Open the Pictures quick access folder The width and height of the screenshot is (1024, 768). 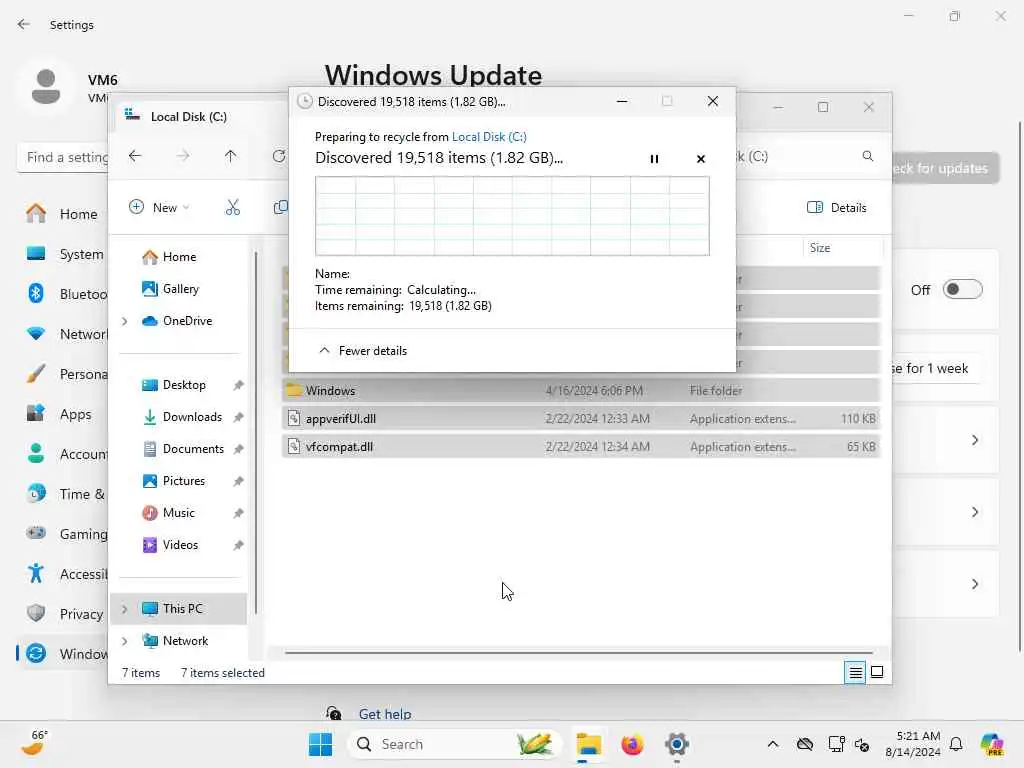coord(174,481)
